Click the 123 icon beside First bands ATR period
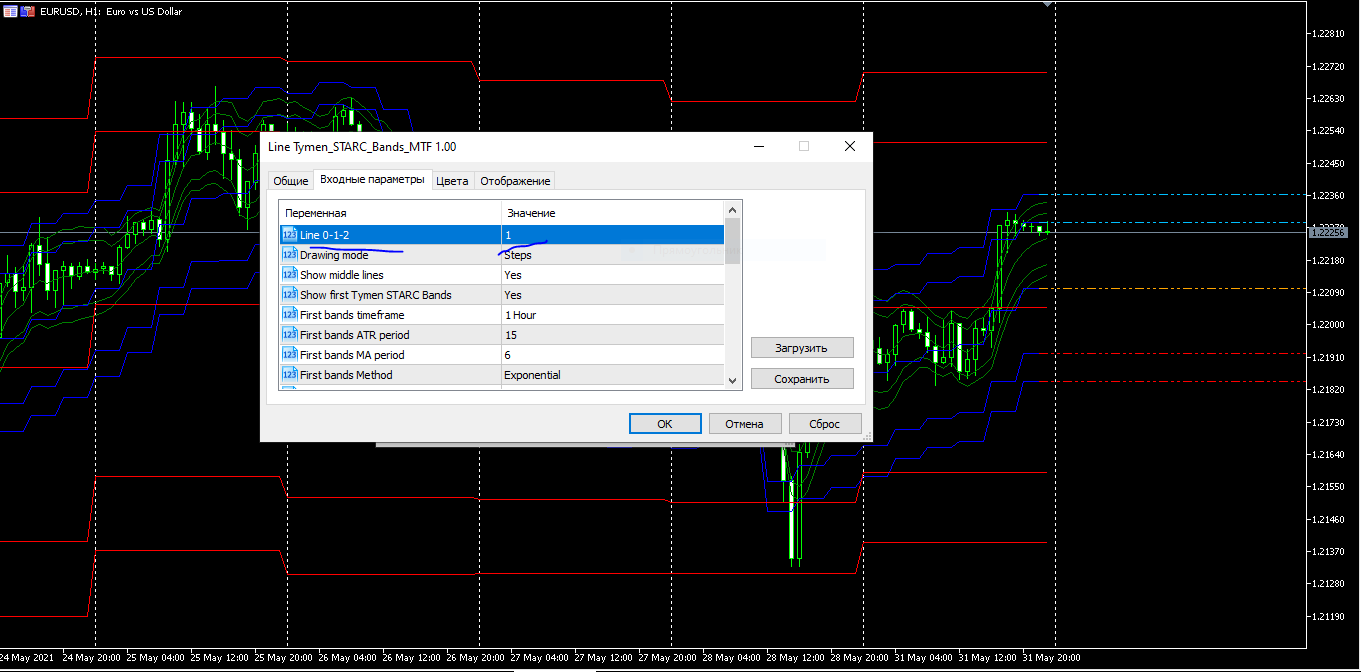 point(290,334)
